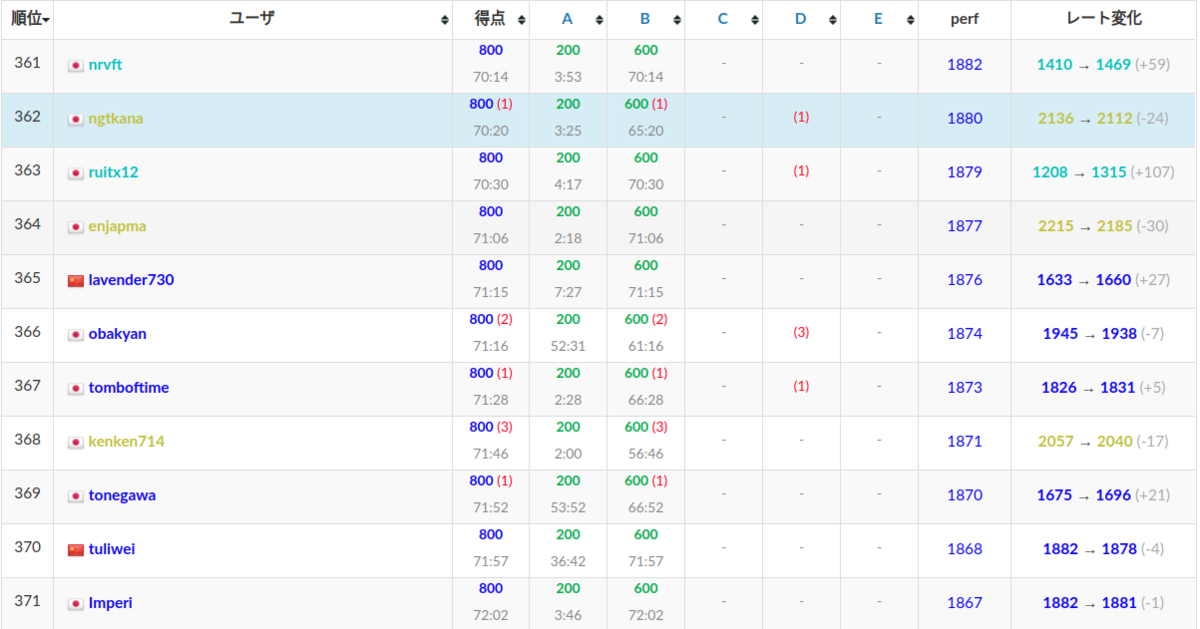Click perf value 1870 for tonegawa

(964, 496)
